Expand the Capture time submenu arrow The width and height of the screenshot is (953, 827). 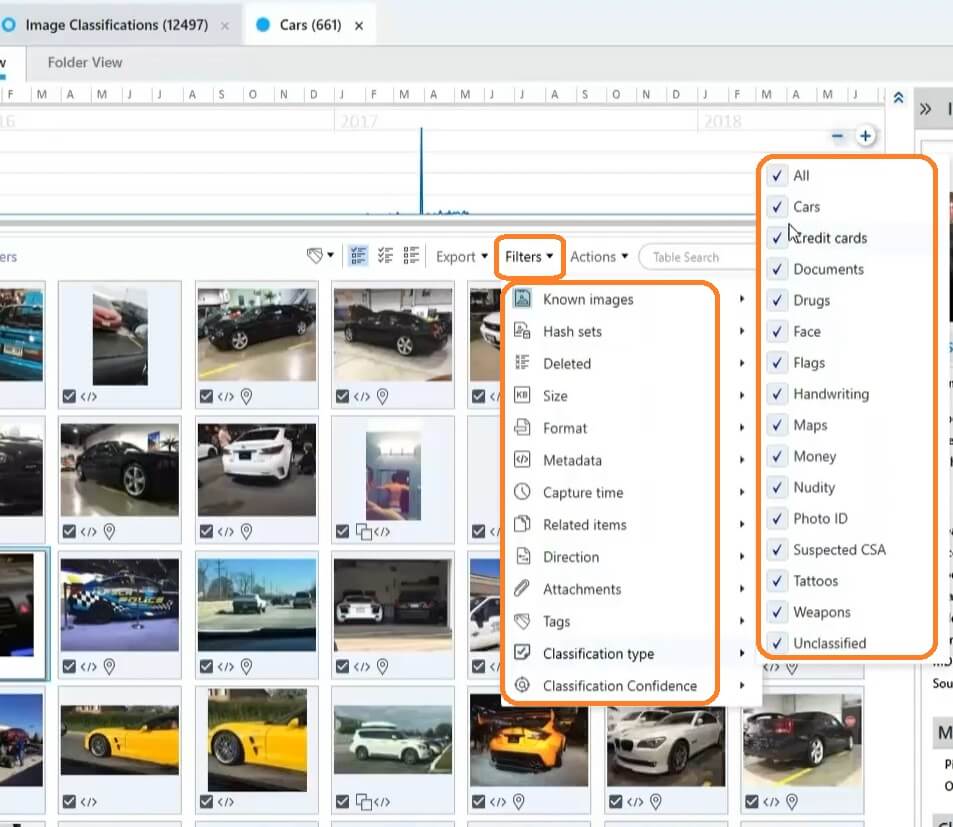pos(742,492)
